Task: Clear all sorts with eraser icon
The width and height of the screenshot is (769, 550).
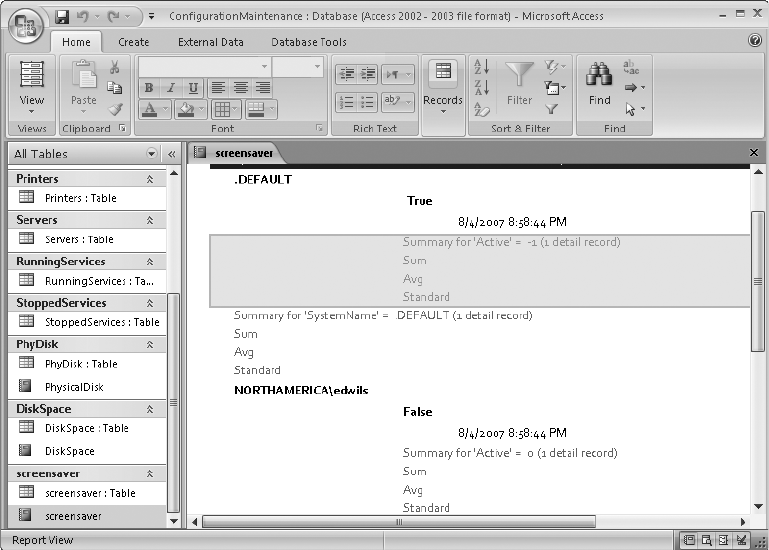Action: click(x=482, y=109)
